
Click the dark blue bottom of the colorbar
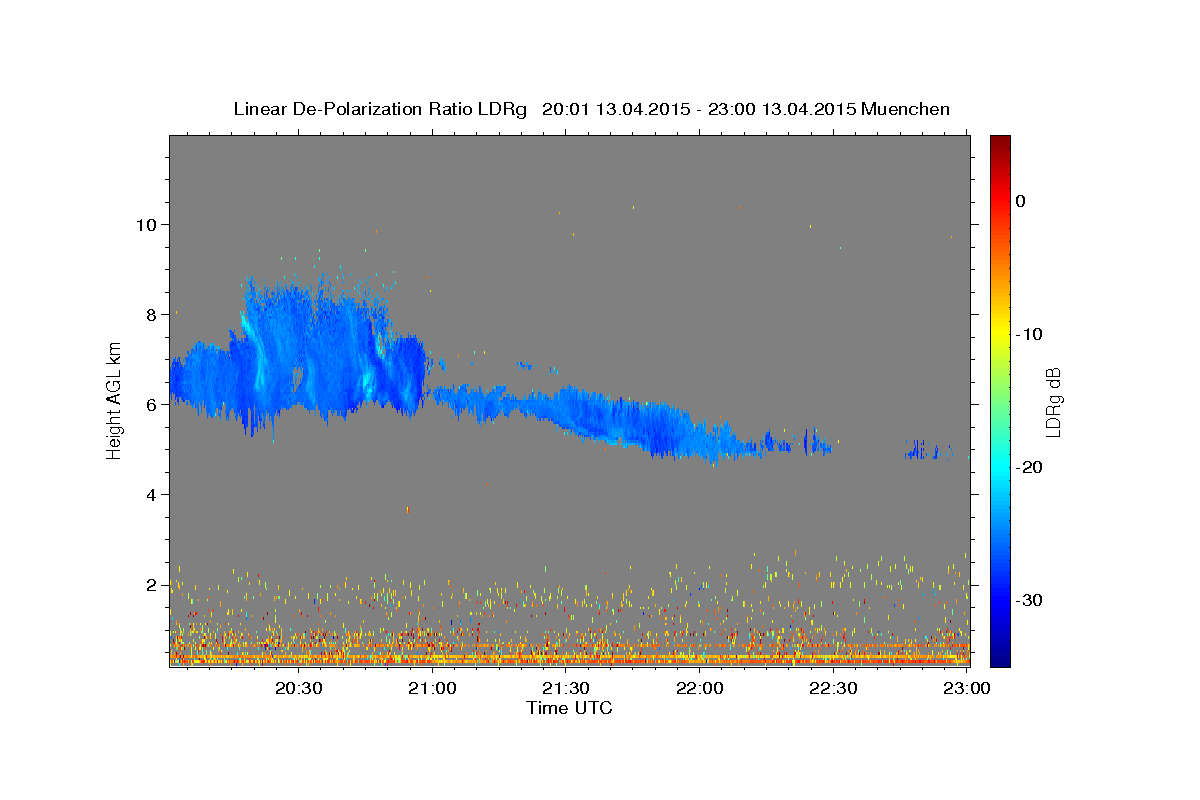click(1000, 655)
